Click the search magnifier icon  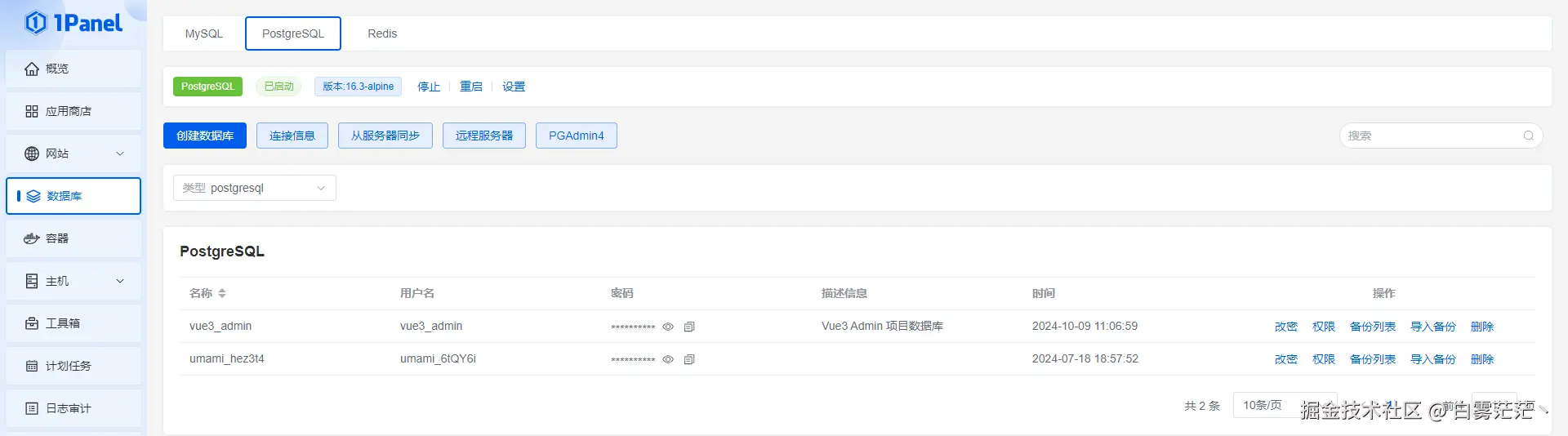pyautogui.click(x=1528, y=136)
